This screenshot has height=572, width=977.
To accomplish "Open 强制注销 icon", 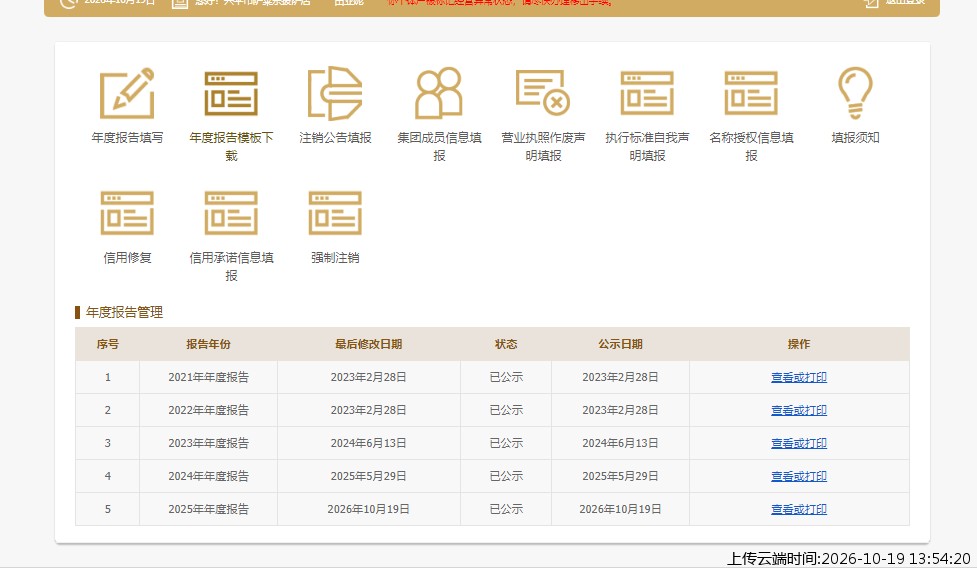I will [335, 213].
